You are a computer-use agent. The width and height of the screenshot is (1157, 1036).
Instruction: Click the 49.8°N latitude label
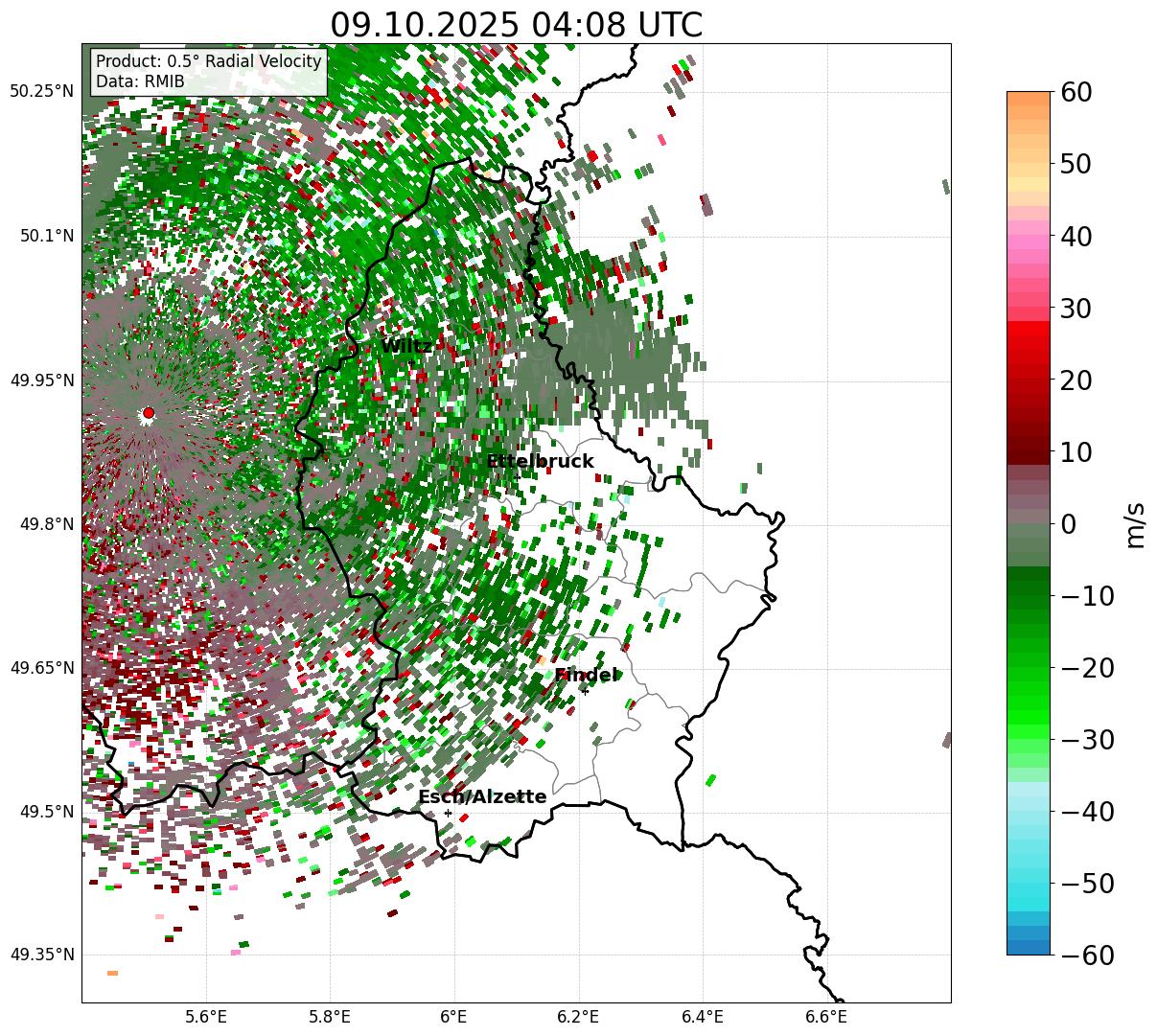click(46, 524)
